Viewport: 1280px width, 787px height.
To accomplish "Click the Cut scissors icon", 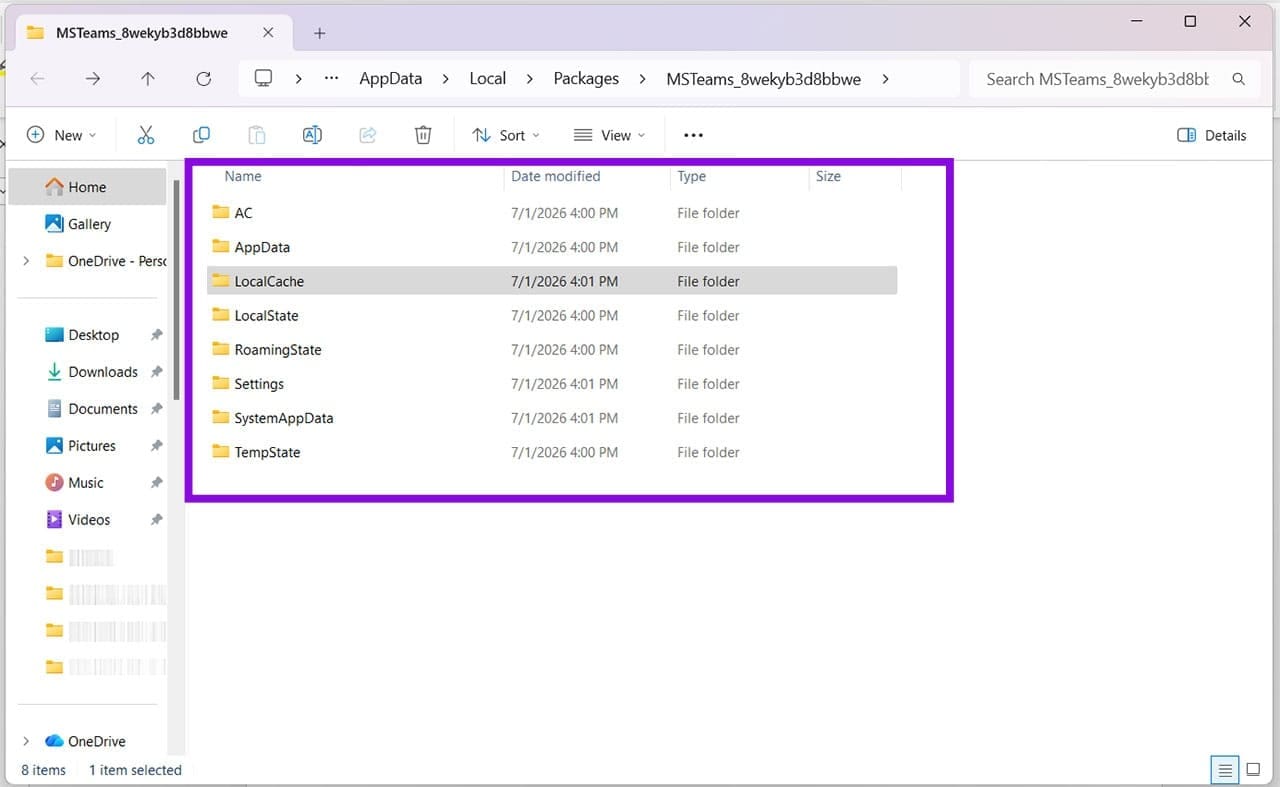I will pos(146,135).
